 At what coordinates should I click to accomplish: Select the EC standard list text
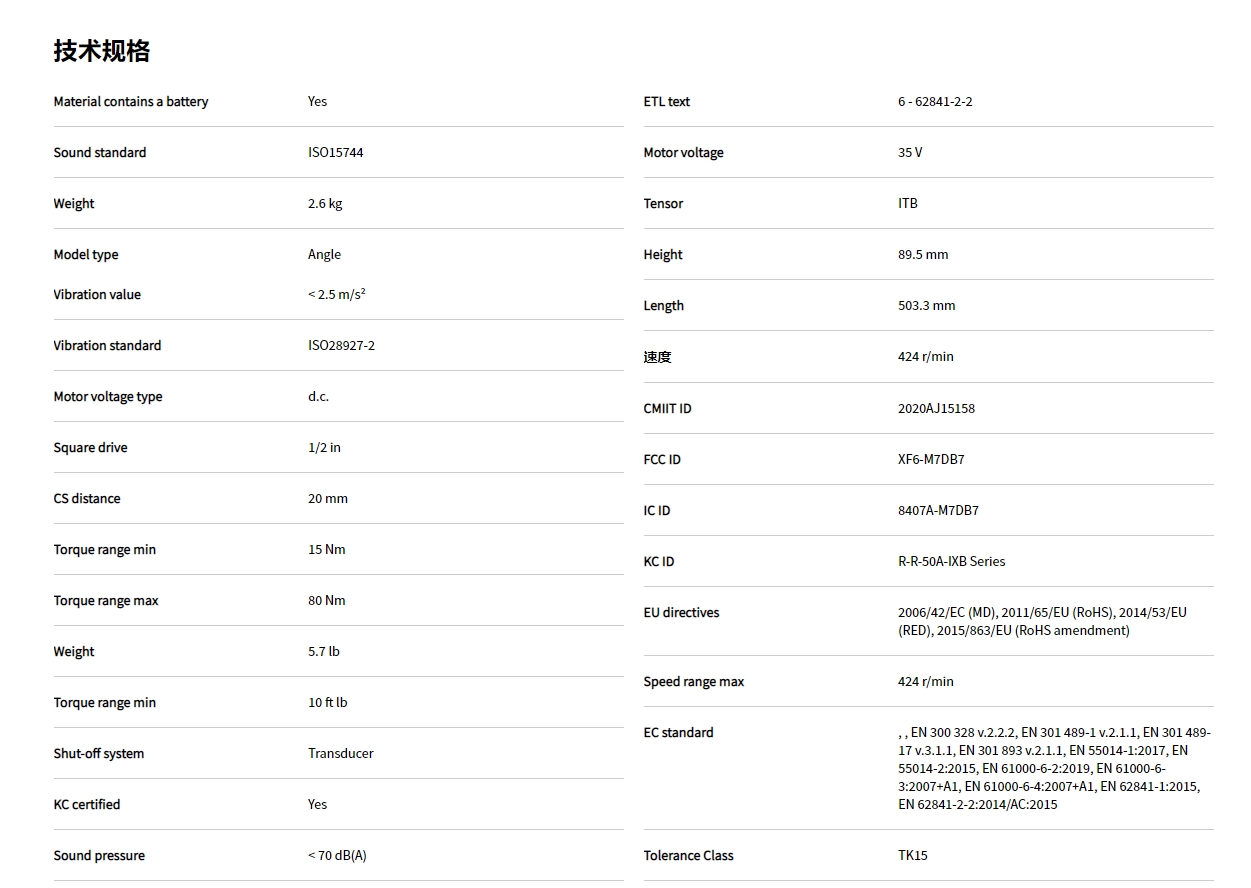[1053, 768]
